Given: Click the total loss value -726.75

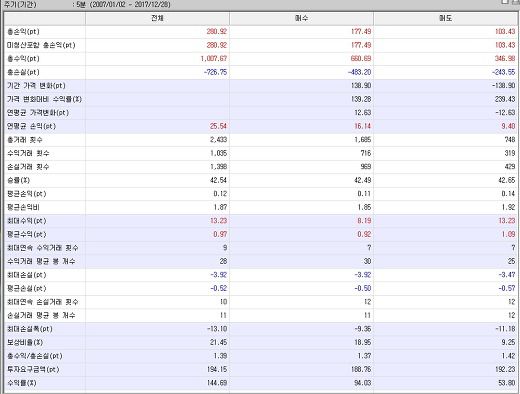Looking at the screenshot, I should tap(215, 72).
